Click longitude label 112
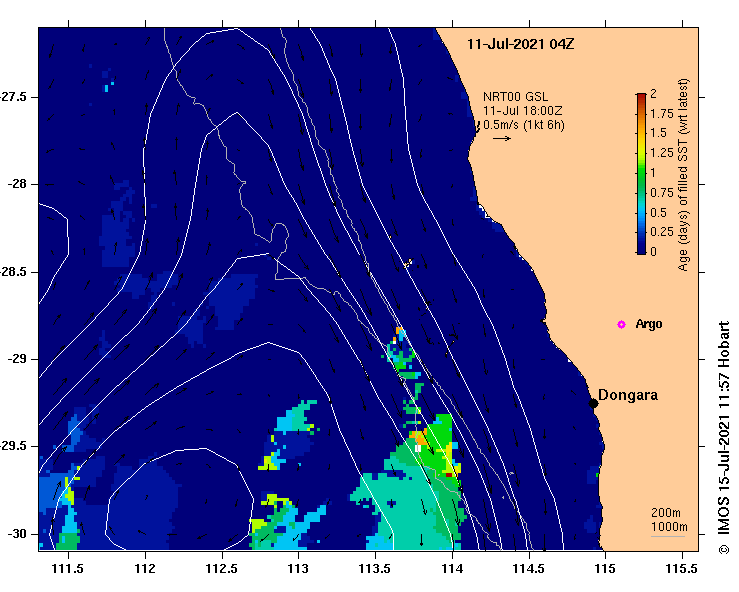This screenshot has height=592, width=739. coord(145,568)
